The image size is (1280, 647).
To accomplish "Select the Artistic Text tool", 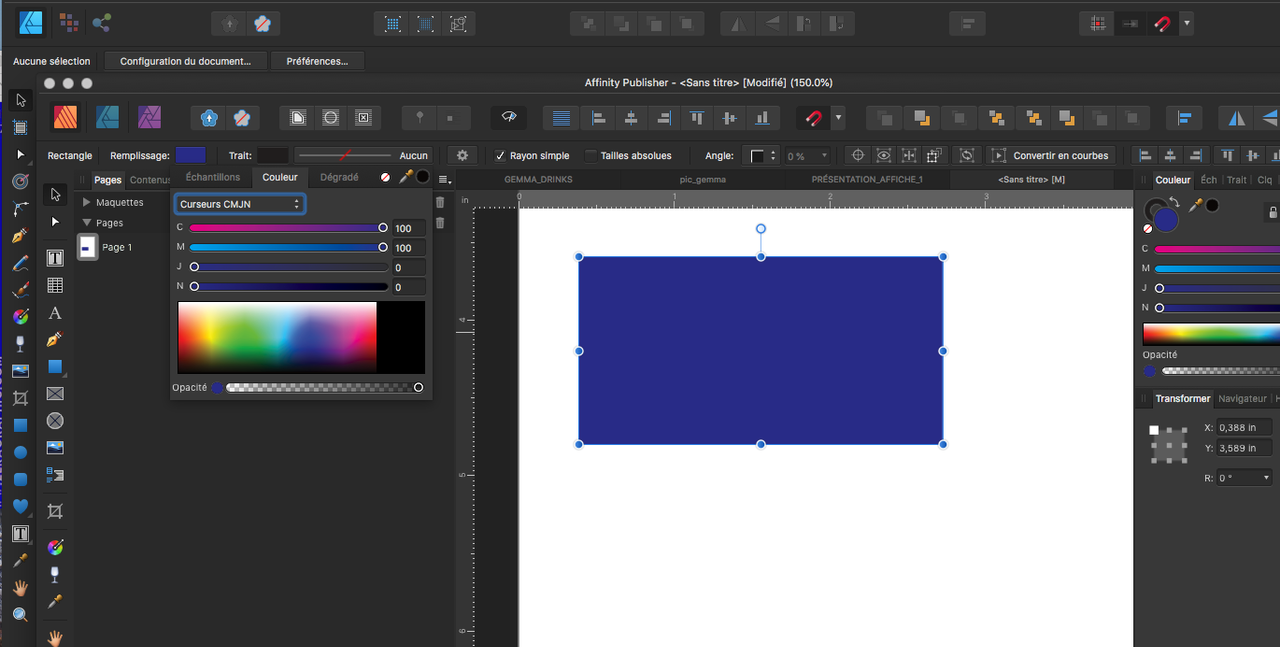I will tap(55, 313).
